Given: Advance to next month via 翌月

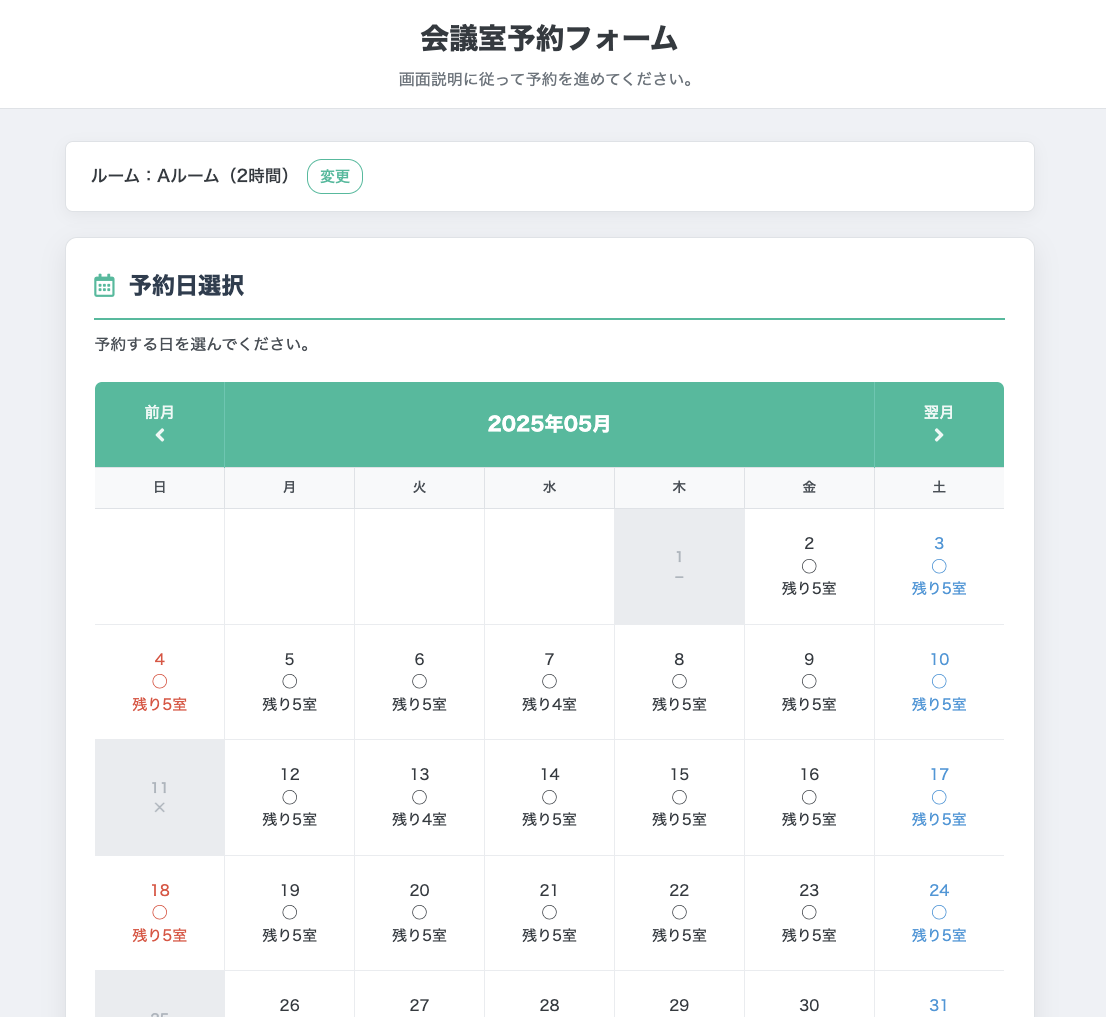Looking at the screenshot, I should [939, 425].
